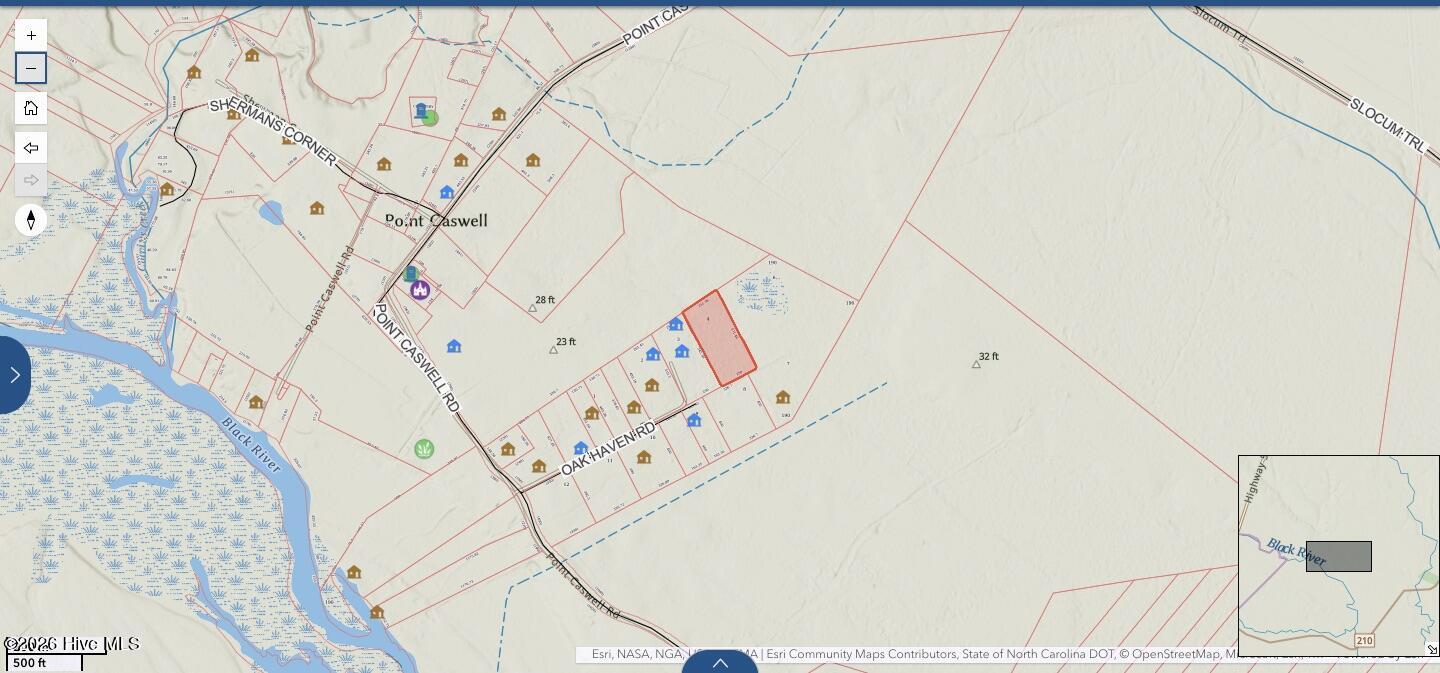Select the red highlighted parcel

(x=719, y=339)
